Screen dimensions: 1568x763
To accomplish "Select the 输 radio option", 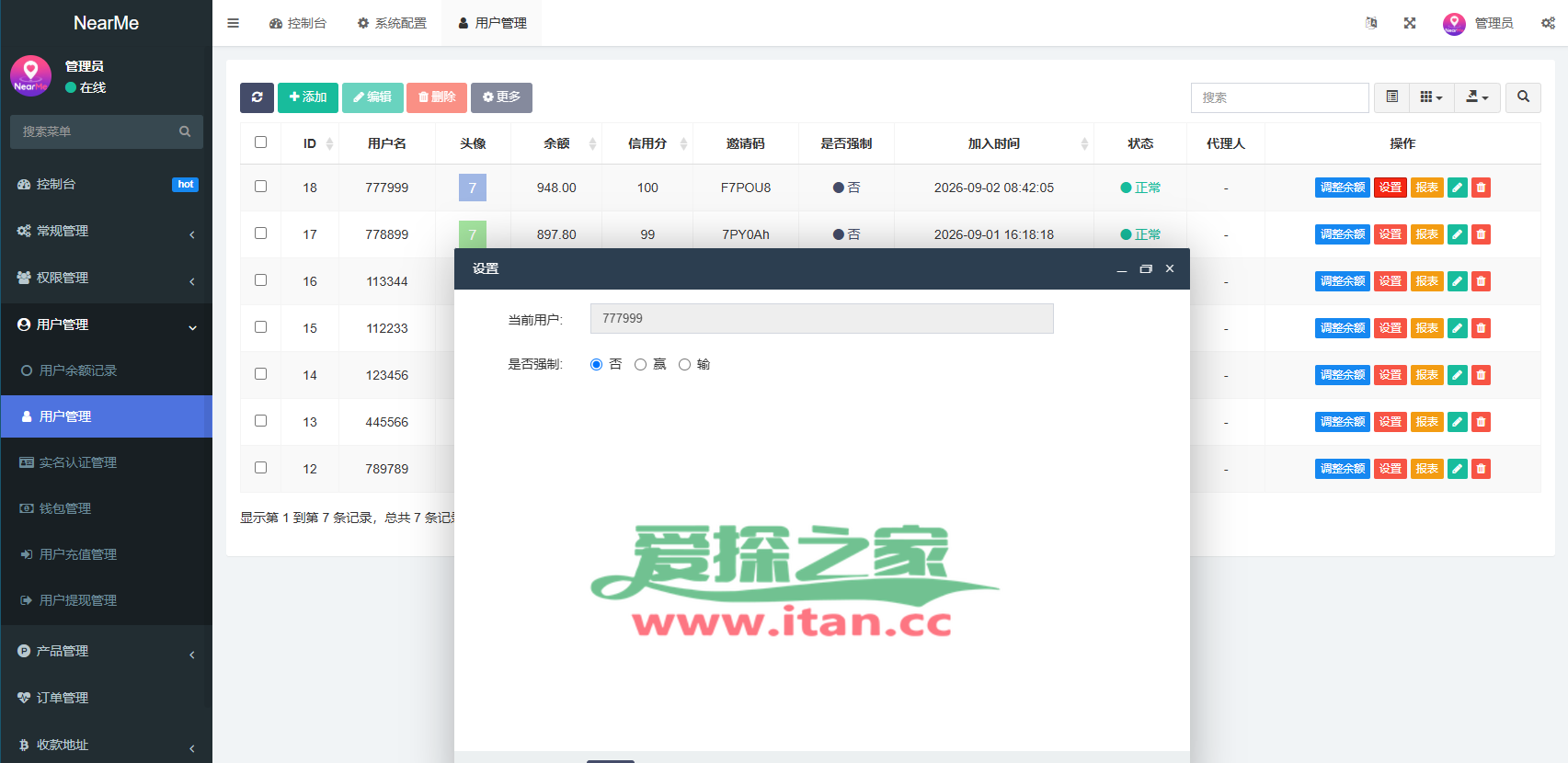I will [x=684, y=365].
